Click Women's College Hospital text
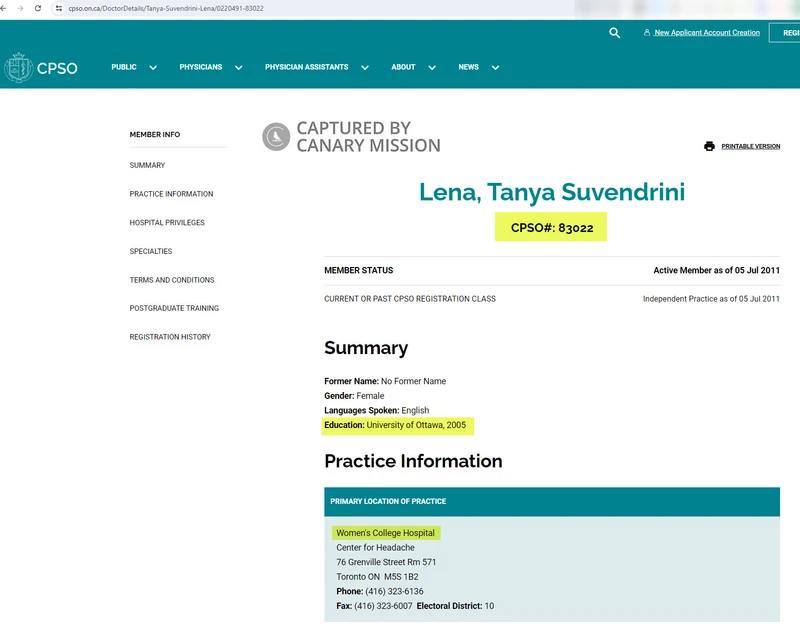 point(385,533)
